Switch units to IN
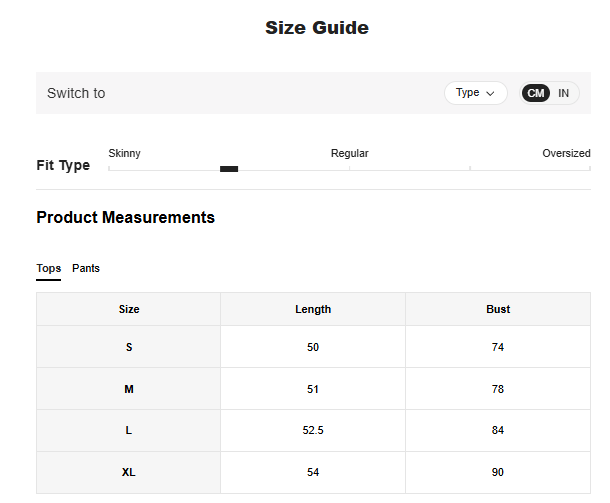The image size is (610, 503). coord(564,93)
